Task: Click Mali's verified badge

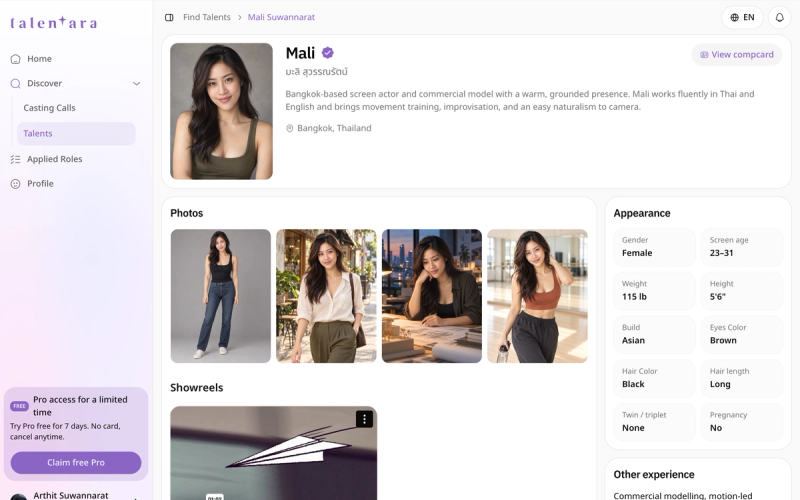Action: click(328, 53)
